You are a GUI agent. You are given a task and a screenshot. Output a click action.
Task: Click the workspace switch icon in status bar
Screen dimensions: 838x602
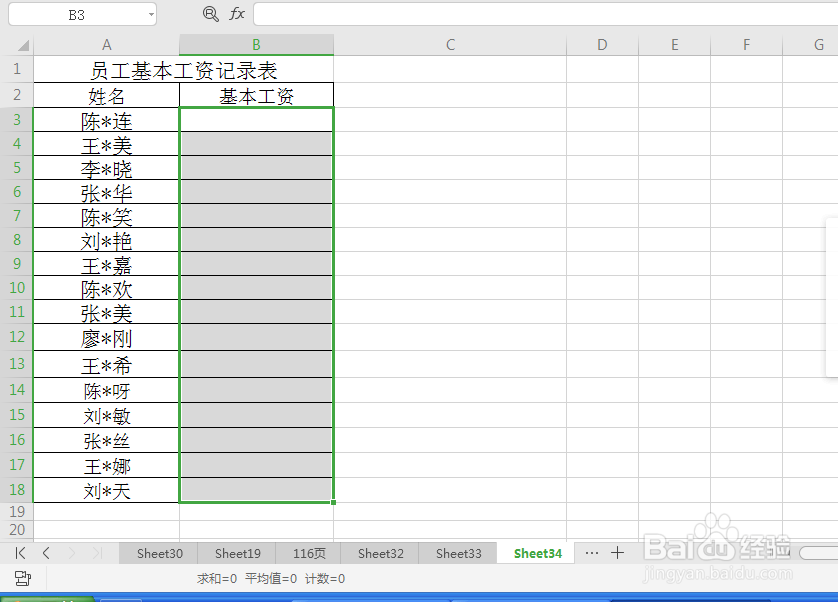click(22, 578)
